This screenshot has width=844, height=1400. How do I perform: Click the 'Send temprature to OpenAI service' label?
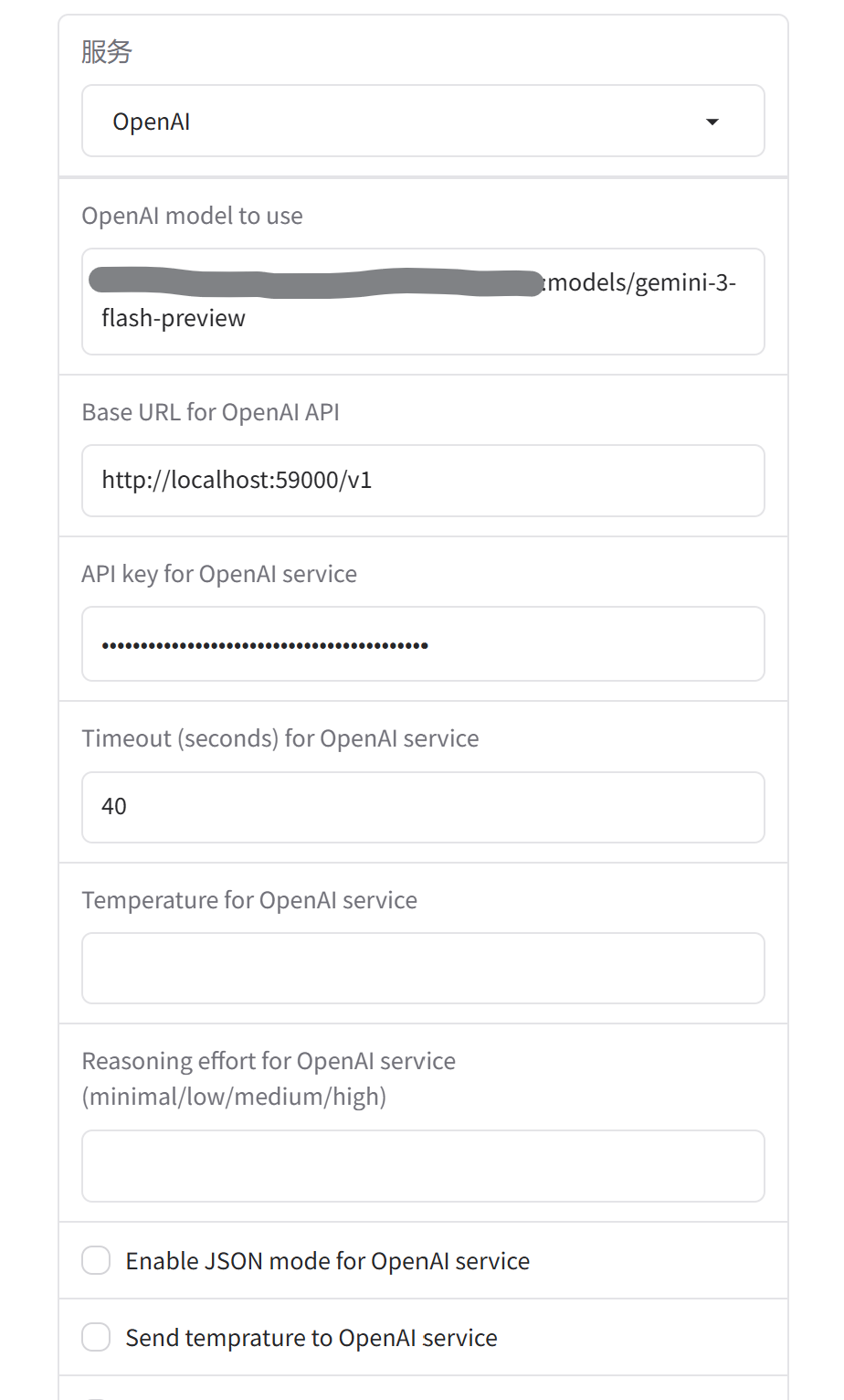311,1338
